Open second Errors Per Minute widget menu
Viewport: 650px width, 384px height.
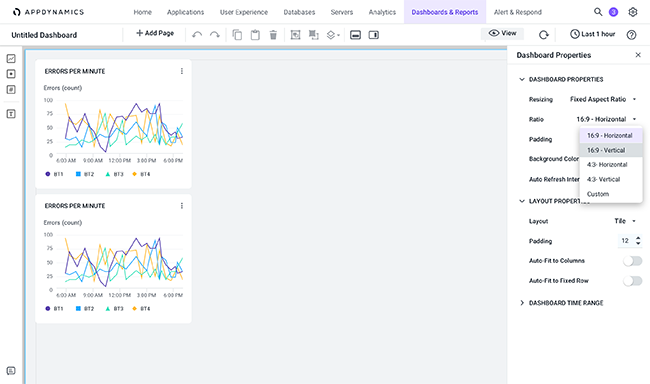click(x=182, y=206)
